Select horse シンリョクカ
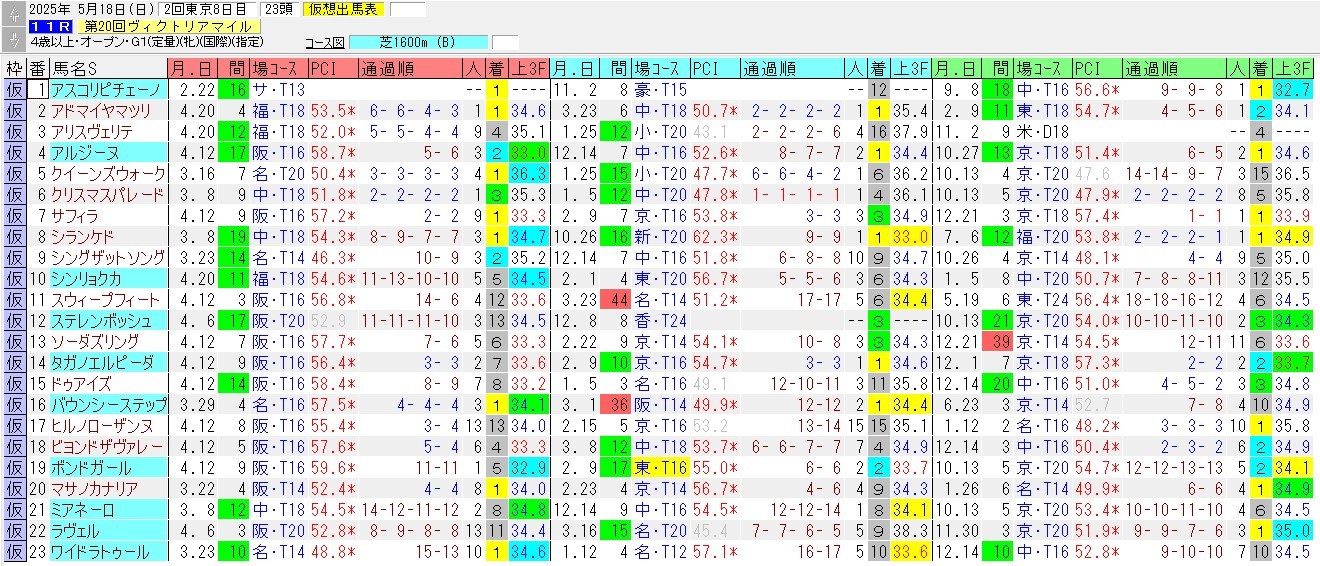 107,278
